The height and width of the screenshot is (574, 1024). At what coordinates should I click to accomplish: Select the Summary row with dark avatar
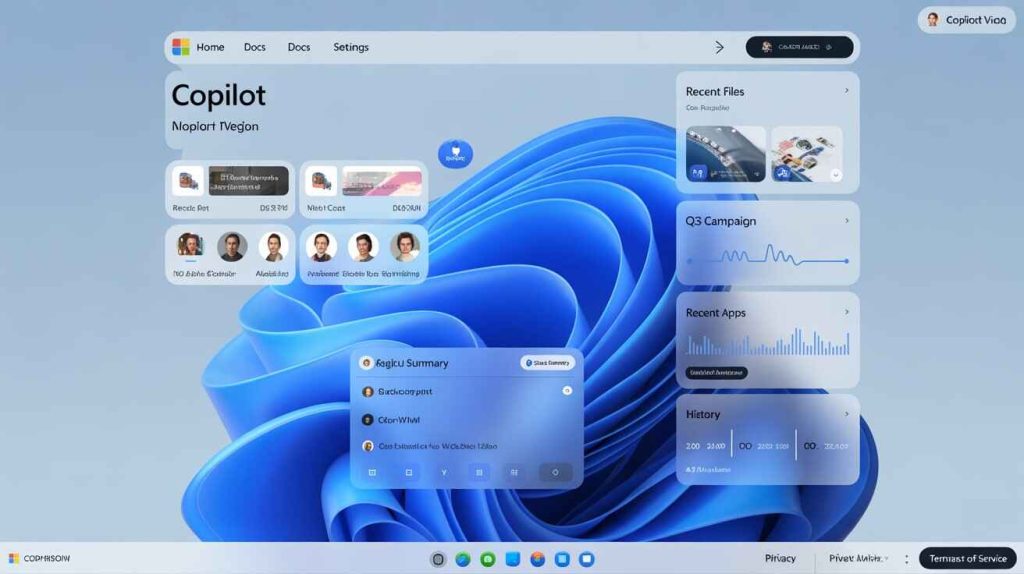click(x=466, y=420)
